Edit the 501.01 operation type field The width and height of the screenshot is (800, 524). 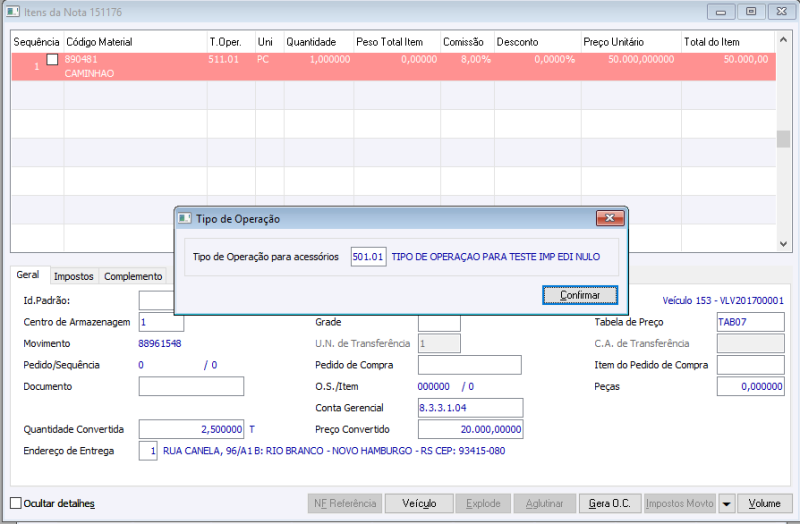[x=368, y=257]
